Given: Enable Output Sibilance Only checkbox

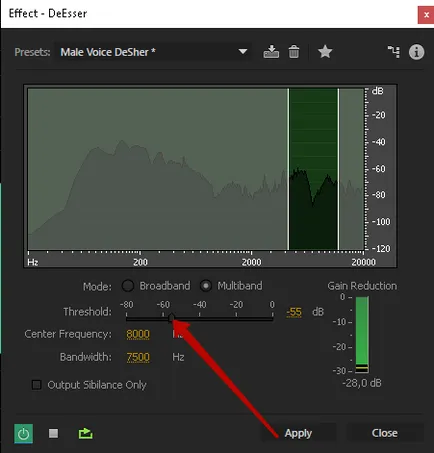Looking at the screenshot, I should click(36, 385).
